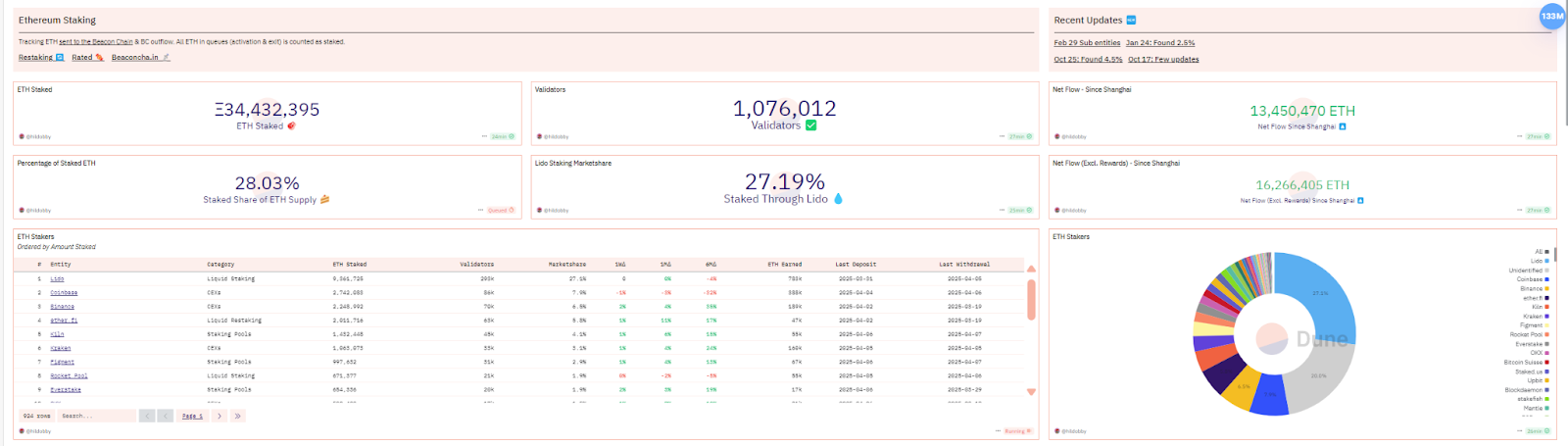Click the table scroll-down arrow
Screen dimensions: 1568x446
coord(1031,392)
